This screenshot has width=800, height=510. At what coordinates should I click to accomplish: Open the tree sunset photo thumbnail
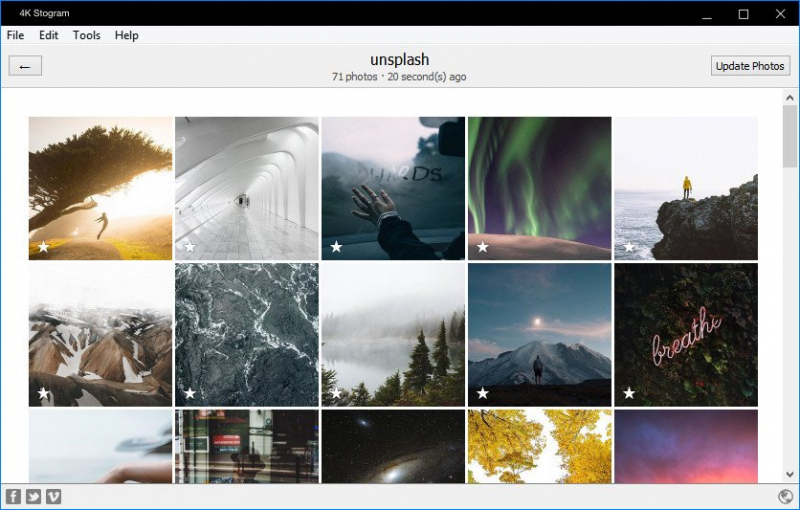tap(101, 188)
